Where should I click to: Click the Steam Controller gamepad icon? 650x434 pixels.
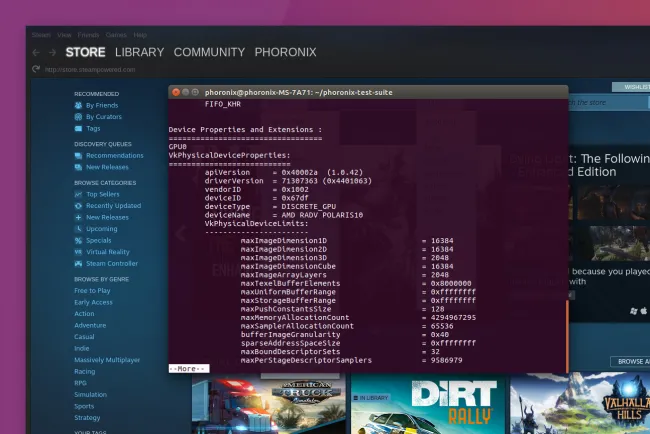click(x=78, y=264)
